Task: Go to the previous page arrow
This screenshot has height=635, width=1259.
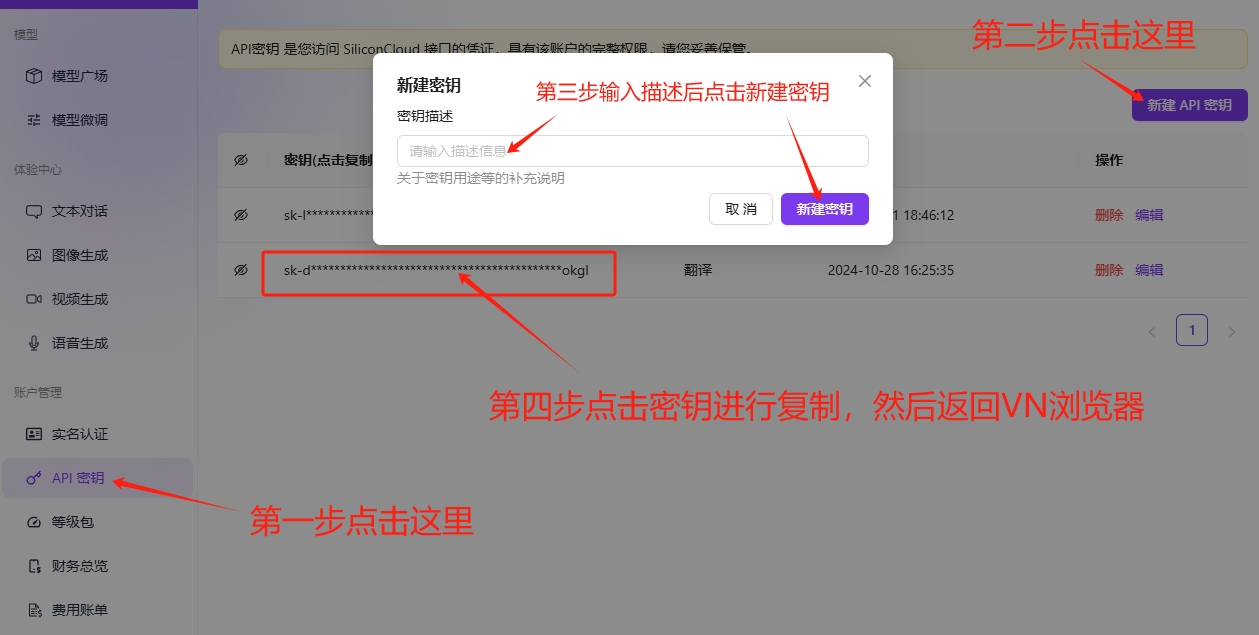Action: [x=1151, y=331]
